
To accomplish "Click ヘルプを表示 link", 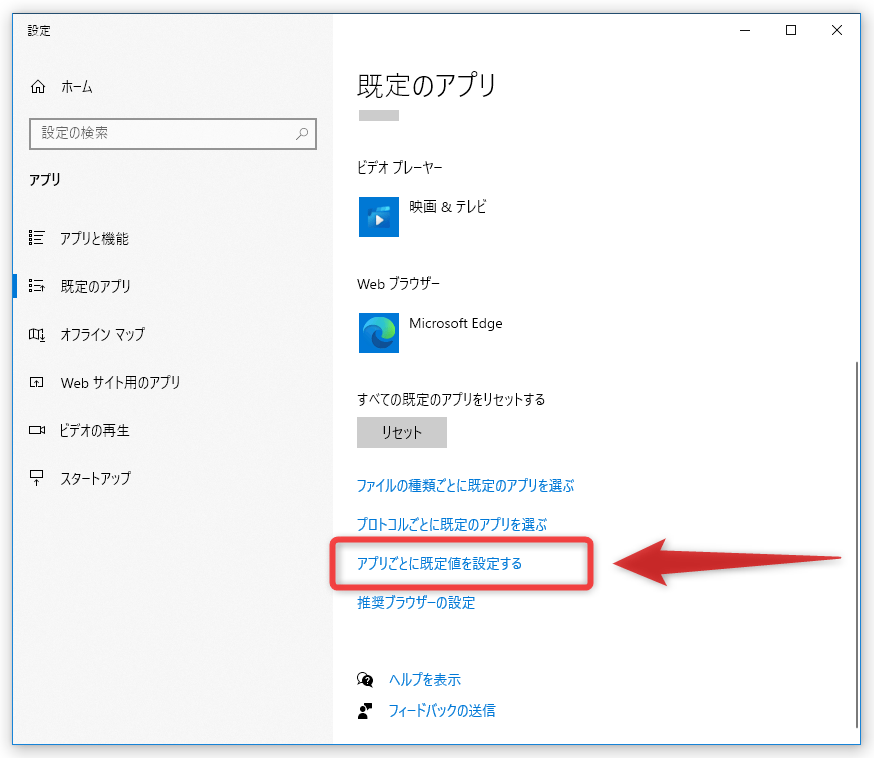I will pyautogui.click(x=425, y=679).
